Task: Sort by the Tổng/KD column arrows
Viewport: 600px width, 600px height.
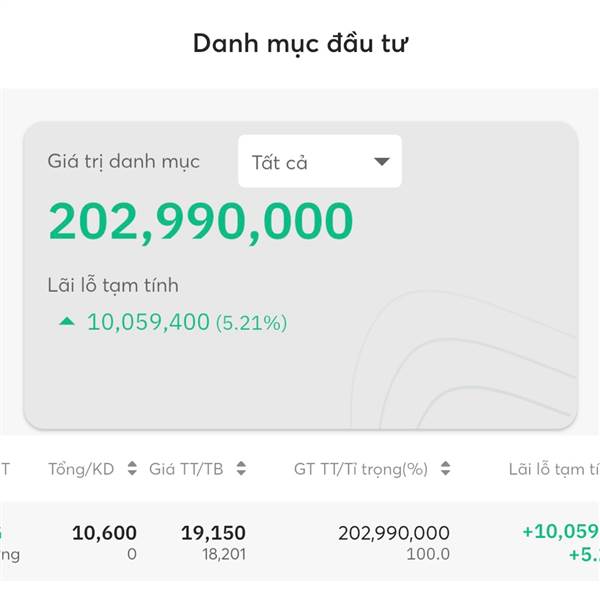Action: coord(132,468)
